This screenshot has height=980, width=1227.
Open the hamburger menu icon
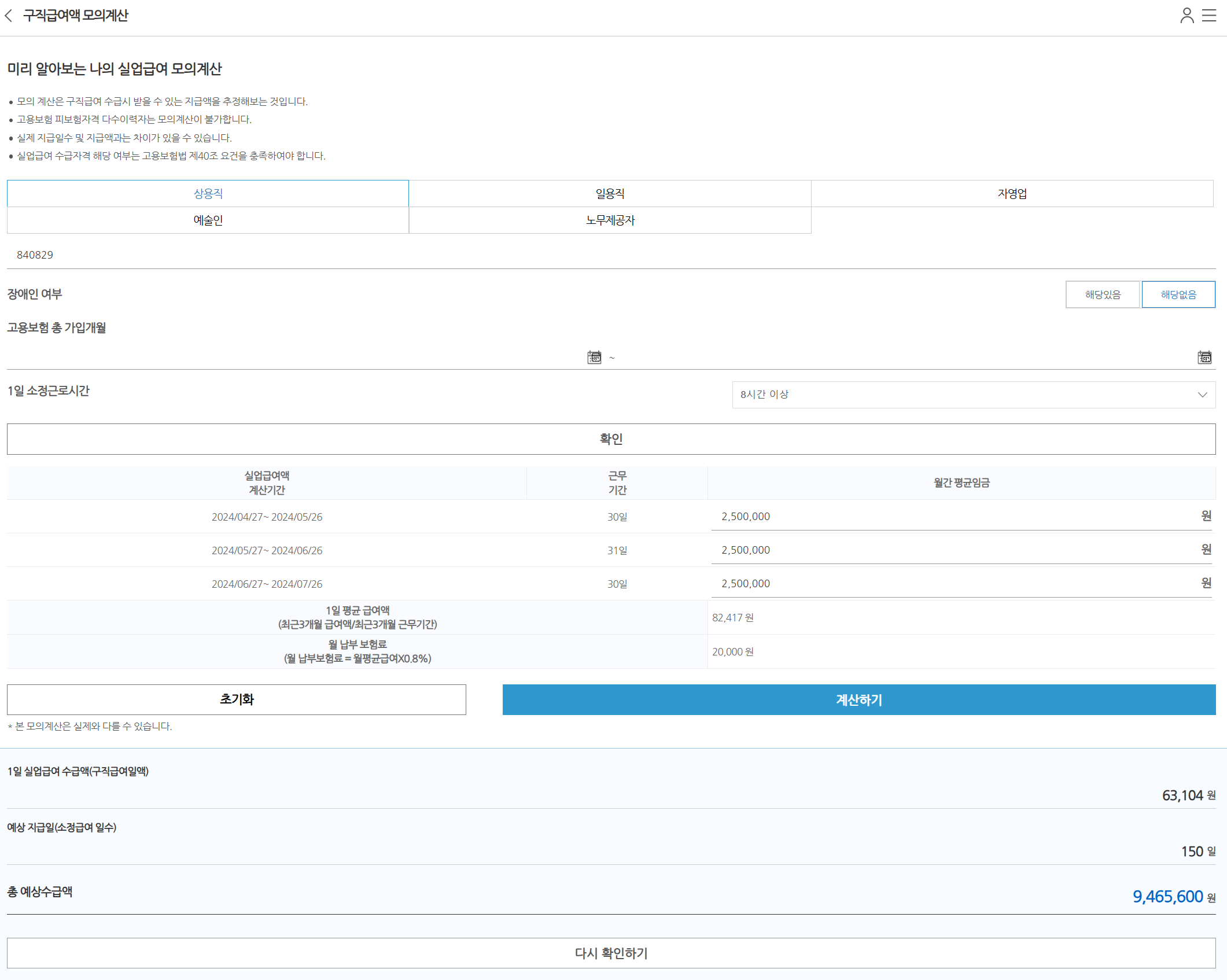[1209, 16]
